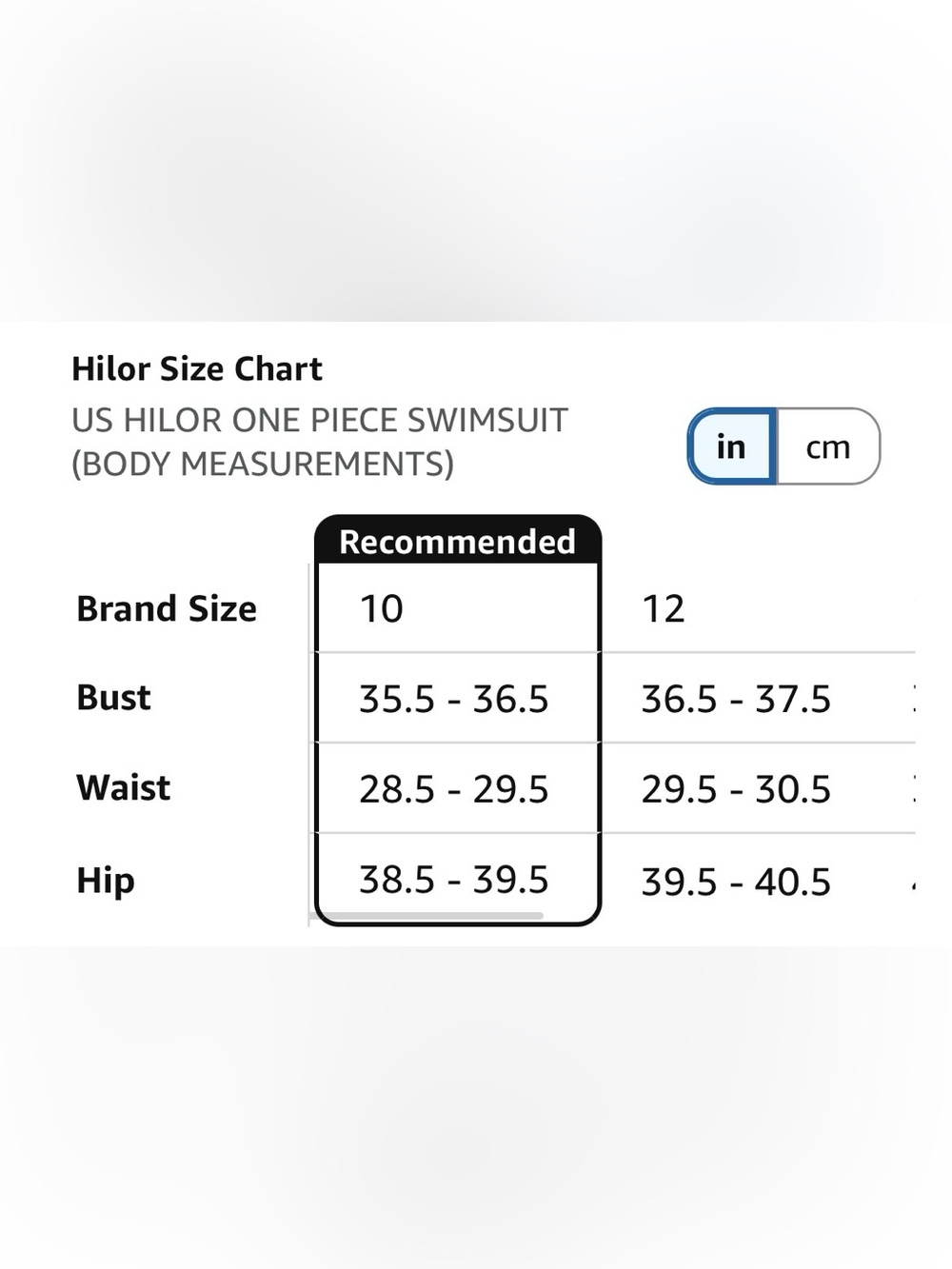Click the Hilor Size Chart title
The height and width of the screenshot is (1269, 952).
(197, 368)
